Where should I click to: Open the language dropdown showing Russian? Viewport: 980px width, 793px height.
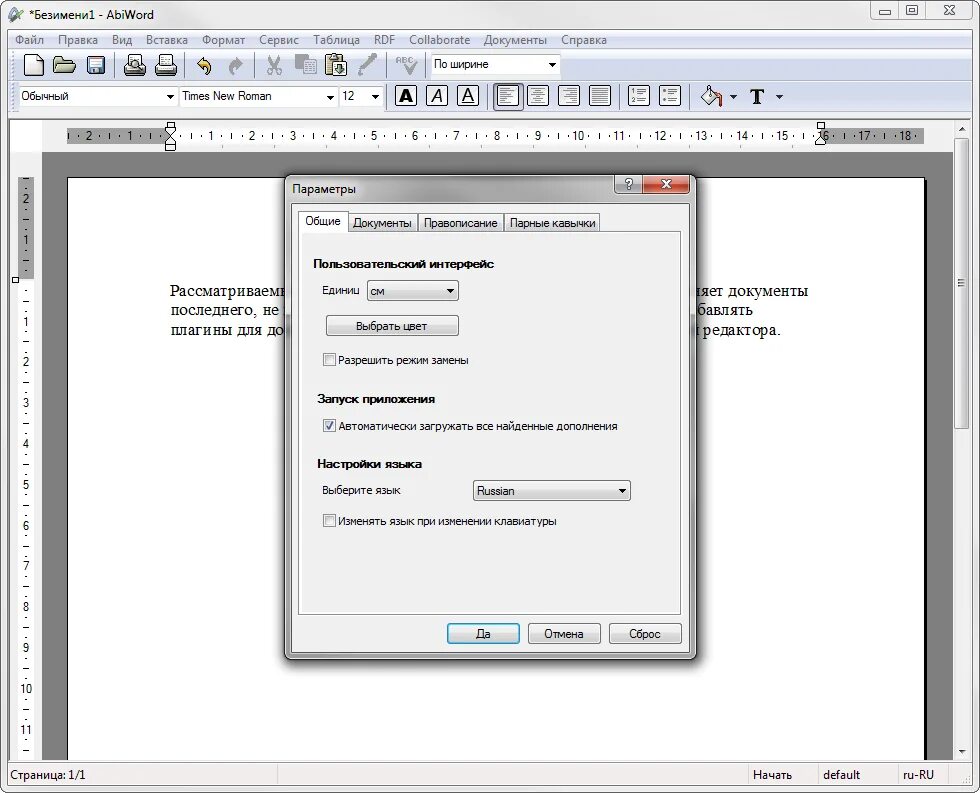[x=551, y=491]
